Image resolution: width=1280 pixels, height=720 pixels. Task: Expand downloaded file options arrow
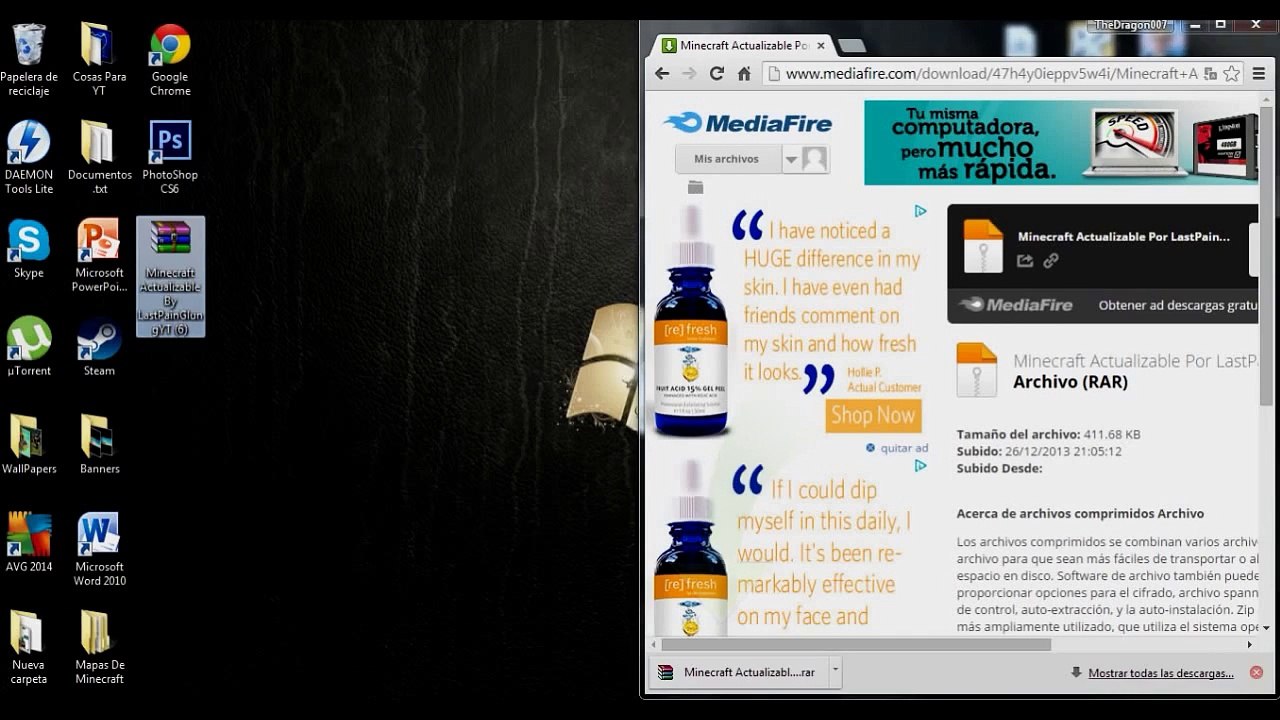[835, 672]
